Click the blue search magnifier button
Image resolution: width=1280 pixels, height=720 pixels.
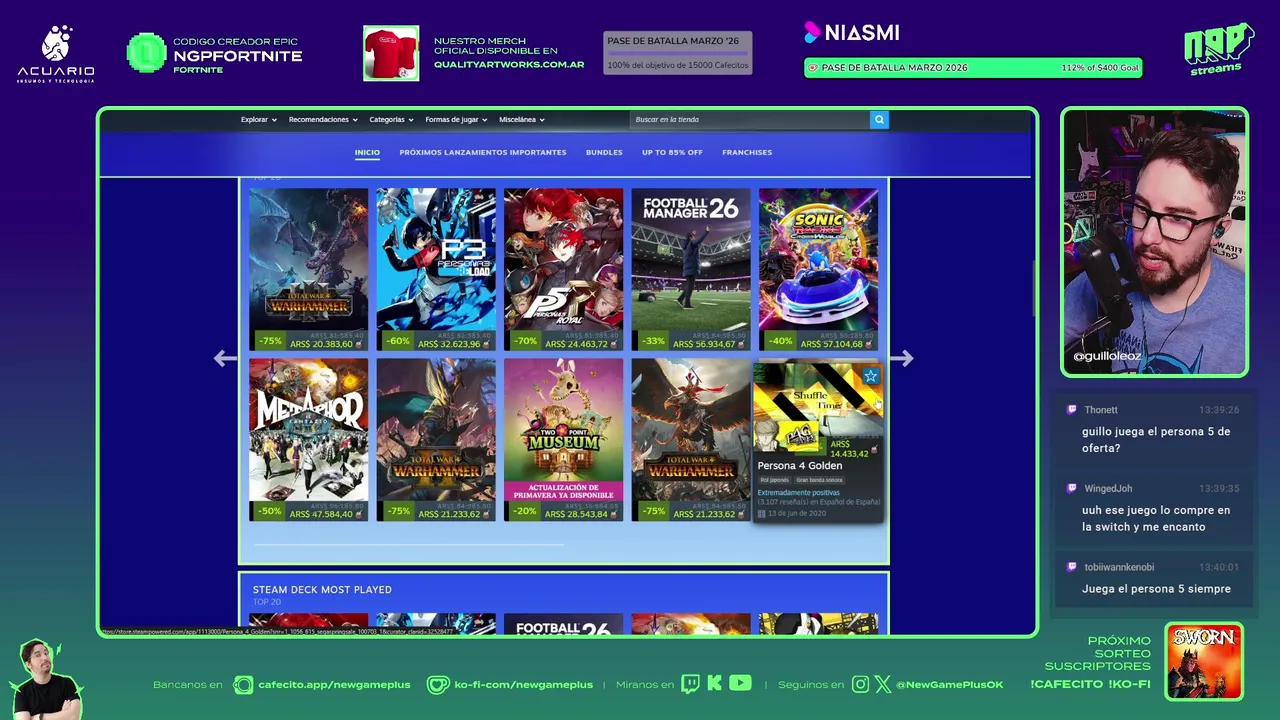click(x=879, y=120)
